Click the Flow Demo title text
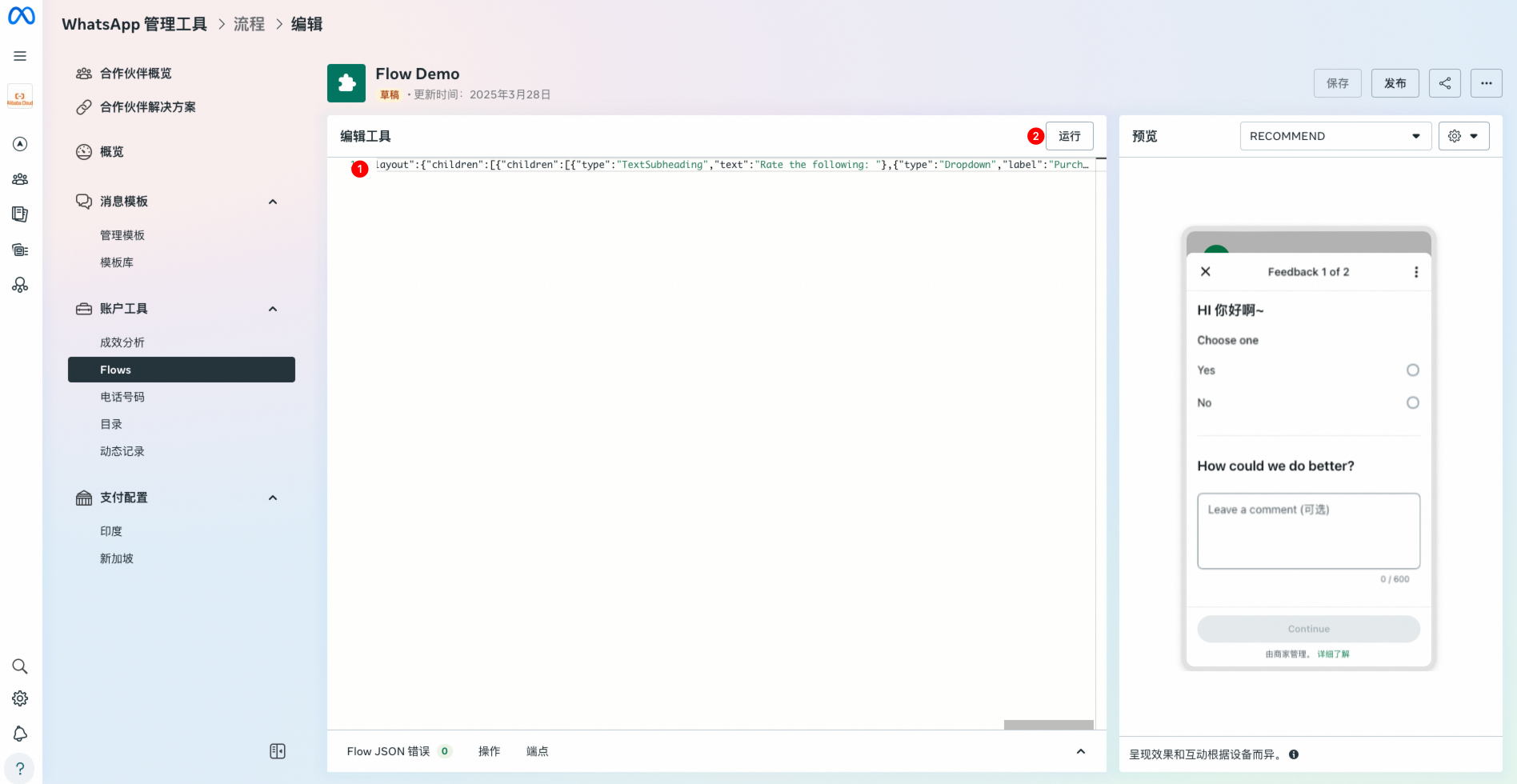The height and width of the screenshot is (784, 1517). click(x=418, y=74)
